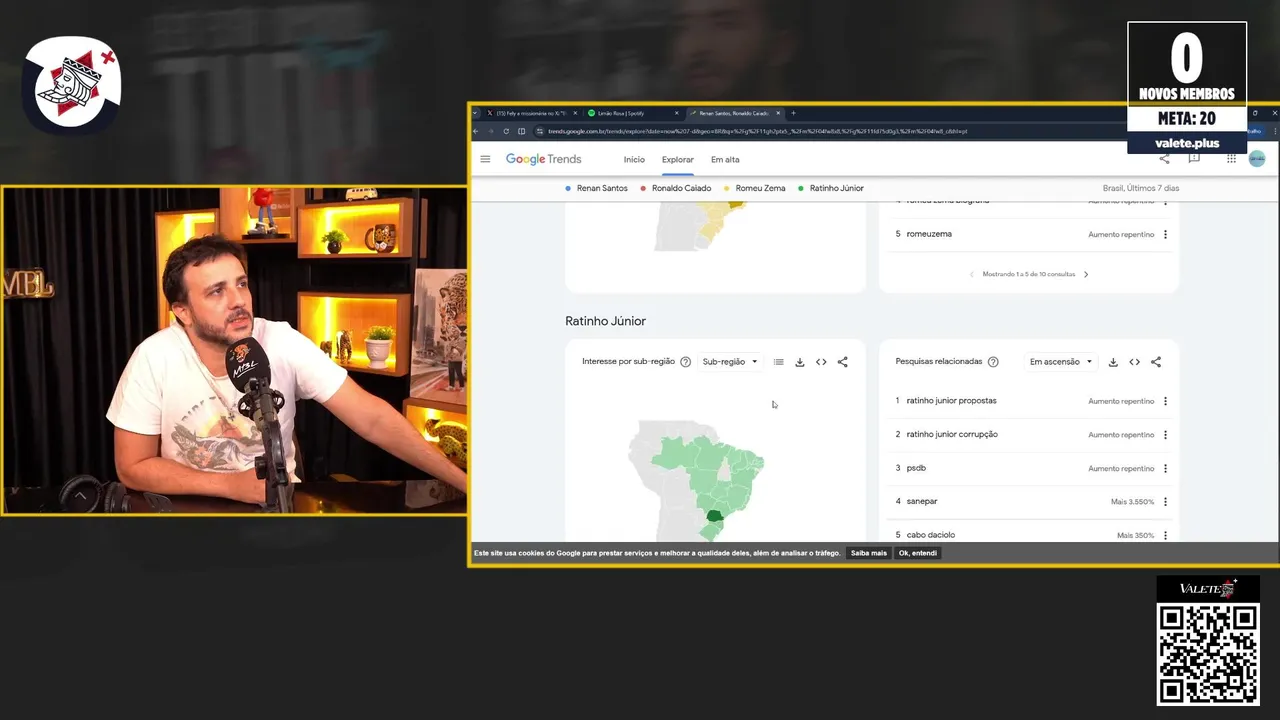Switch to the X (Twitter) browser tab
Viewport: 1280px width, 720px height.
tap(532, 113)
